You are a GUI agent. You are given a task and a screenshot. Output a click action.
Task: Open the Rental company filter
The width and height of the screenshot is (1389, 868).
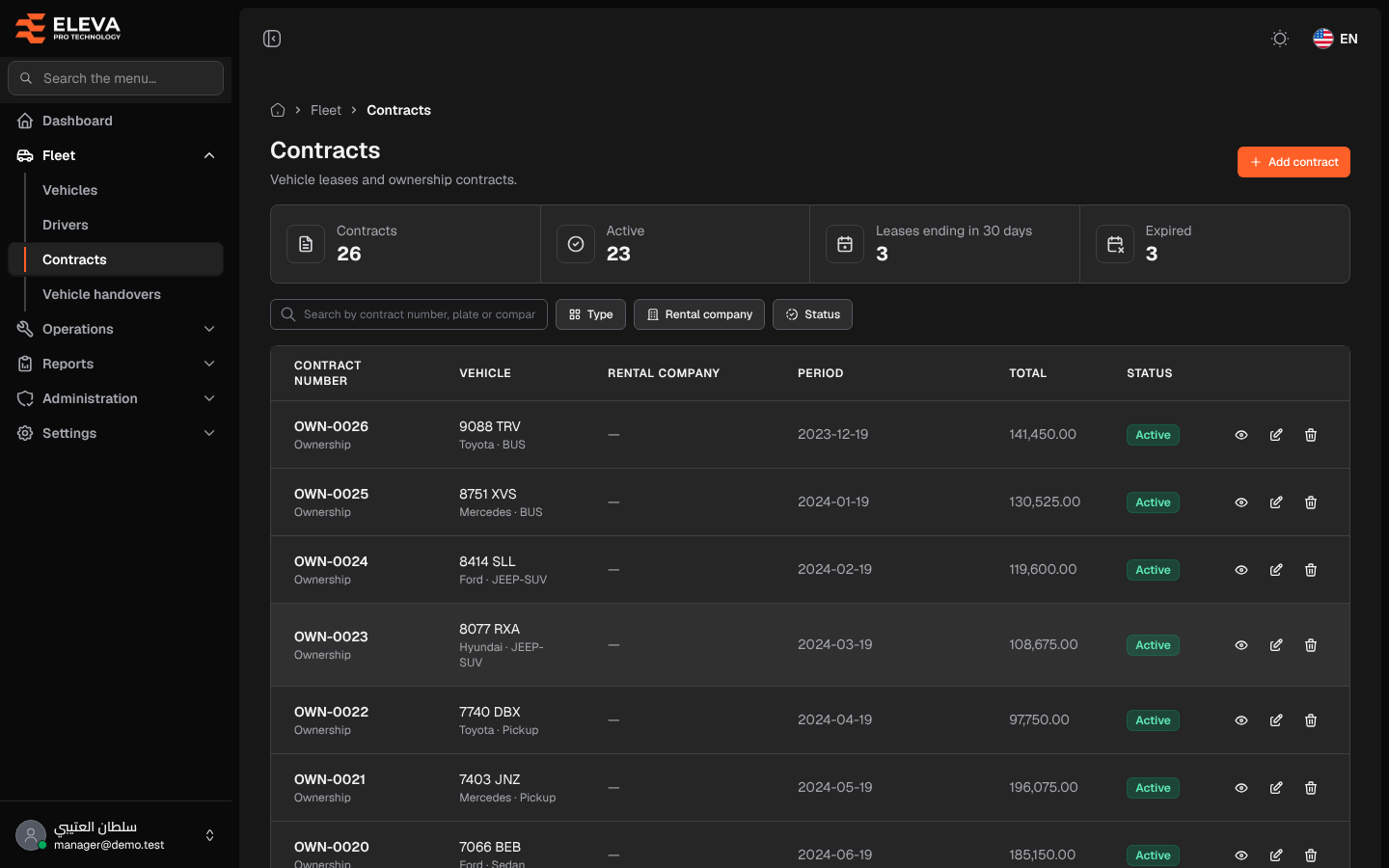(699, 314)
